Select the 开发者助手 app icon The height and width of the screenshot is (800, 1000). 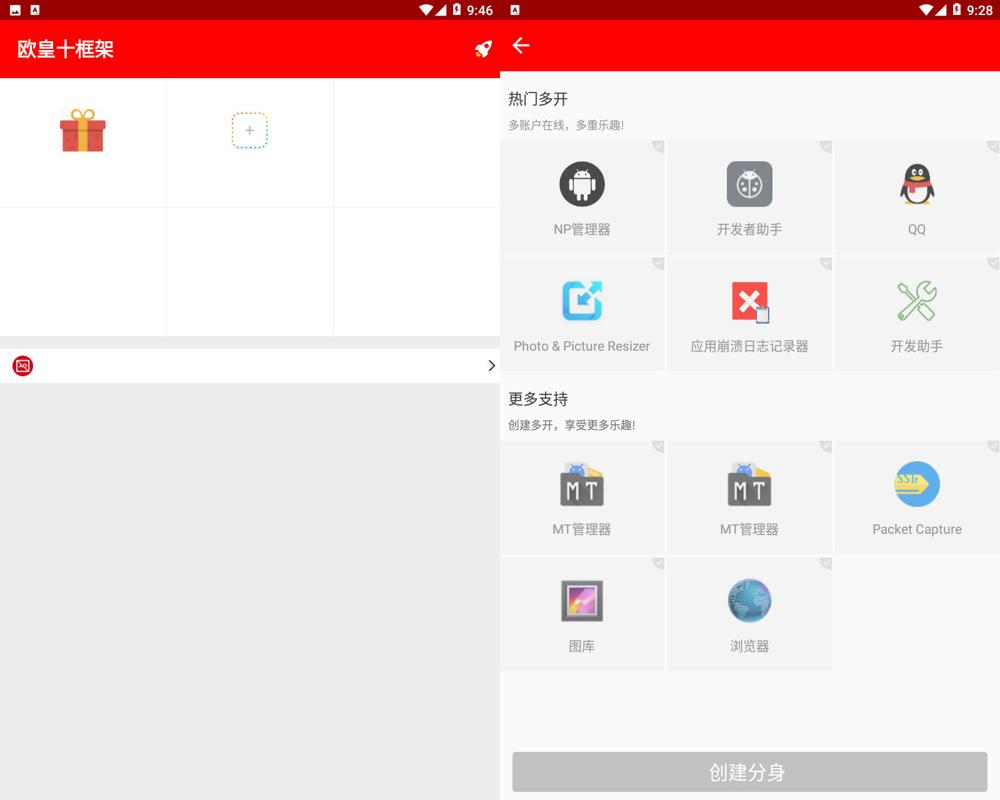[x=749, y=184]
